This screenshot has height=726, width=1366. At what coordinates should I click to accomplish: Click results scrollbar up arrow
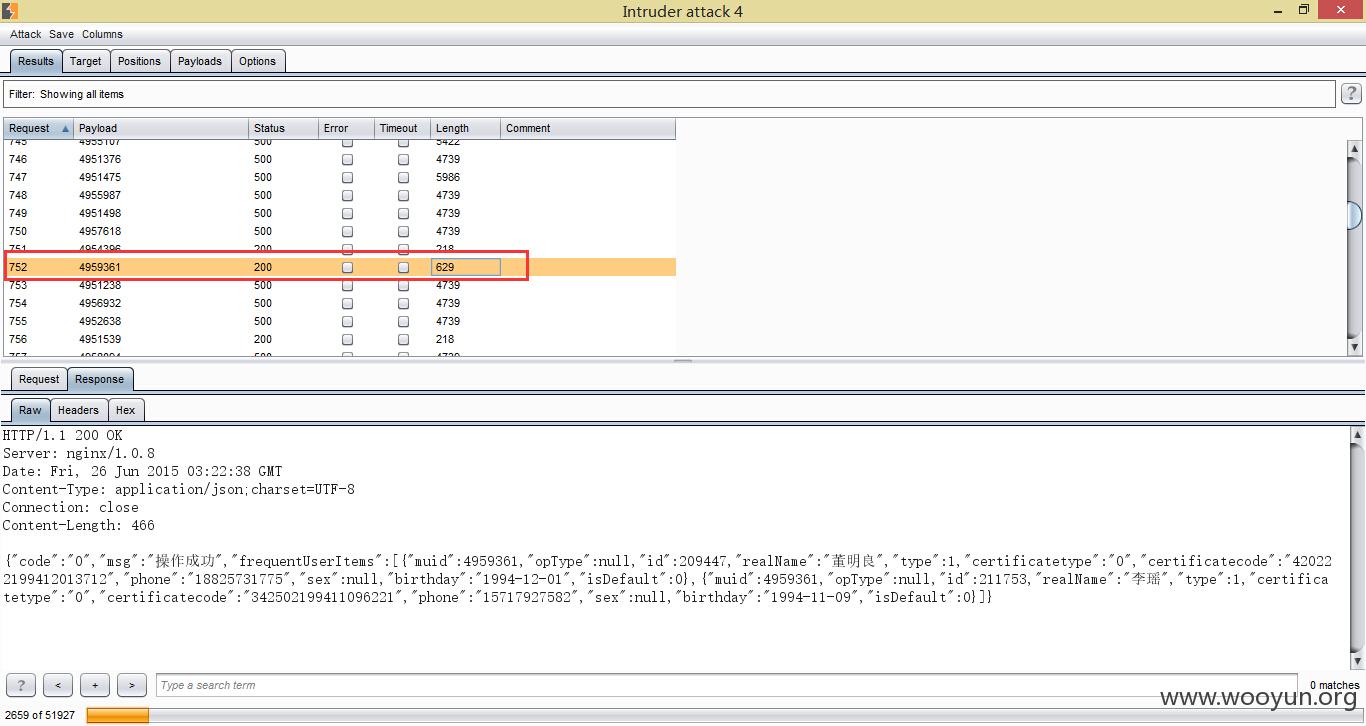(x=1355, y=150)
